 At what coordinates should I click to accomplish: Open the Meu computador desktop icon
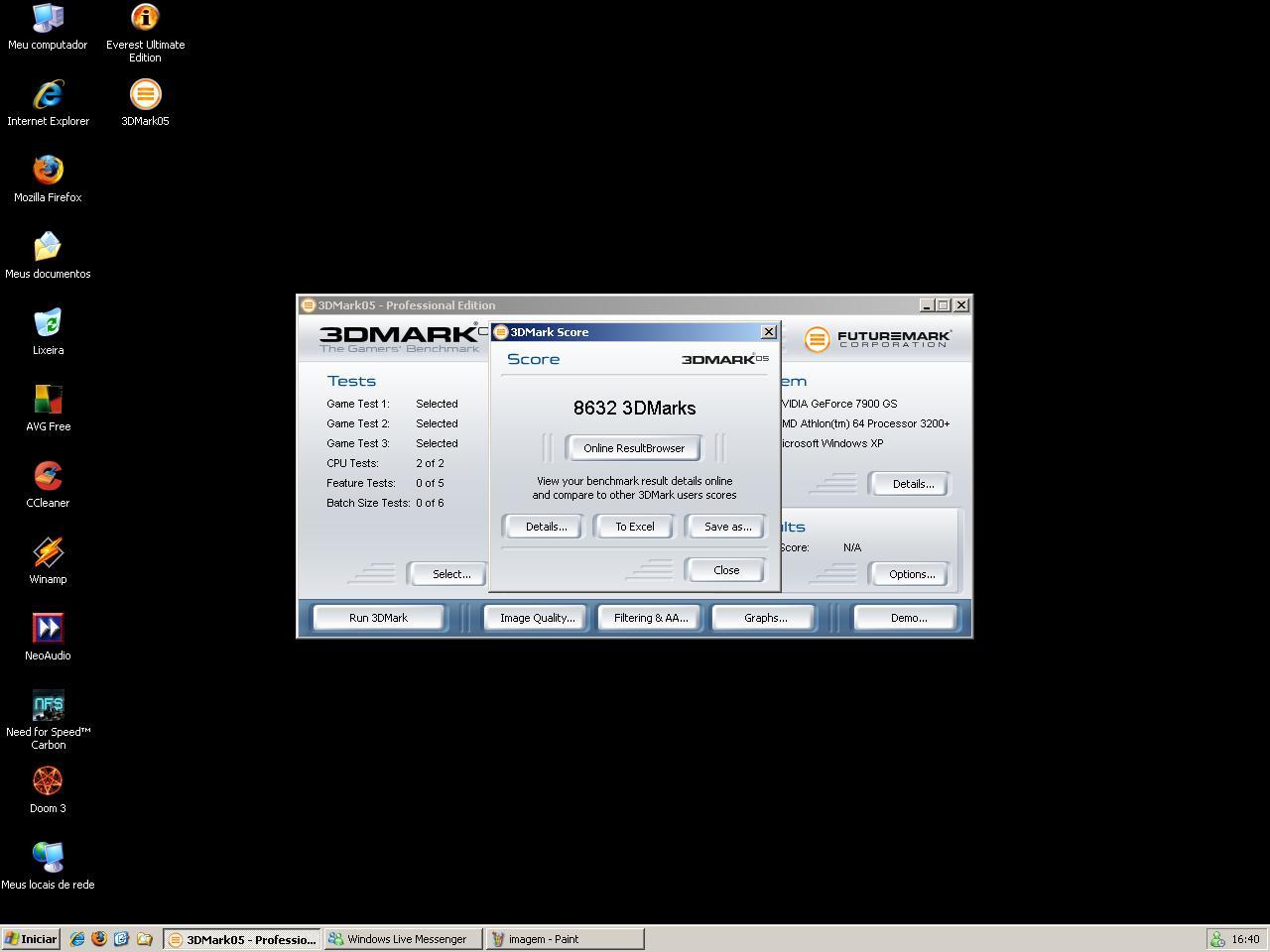coord(48,27)
